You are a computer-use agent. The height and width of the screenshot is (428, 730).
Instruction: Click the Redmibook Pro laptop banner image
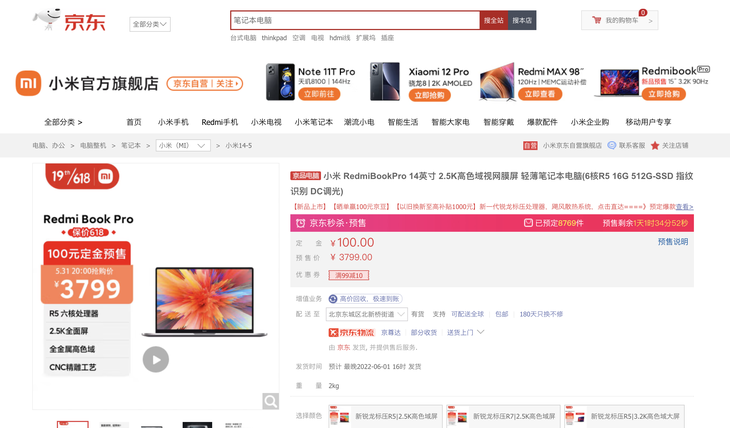617,83
